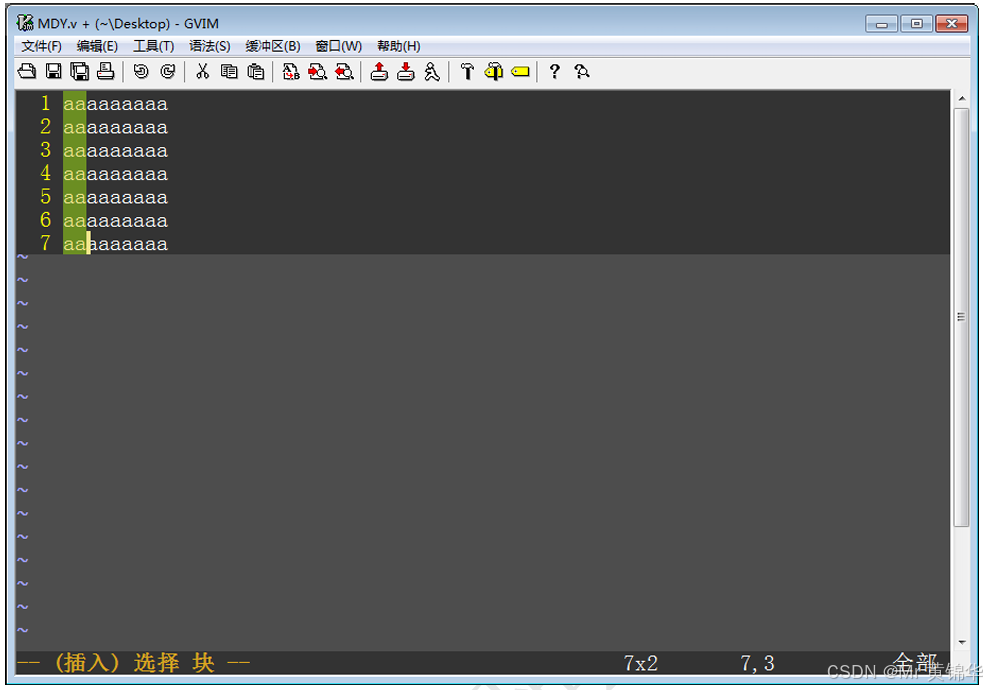Open the 窗口(W) menu
The height and width of the screenshot is (690, 987).
point(339,46)
